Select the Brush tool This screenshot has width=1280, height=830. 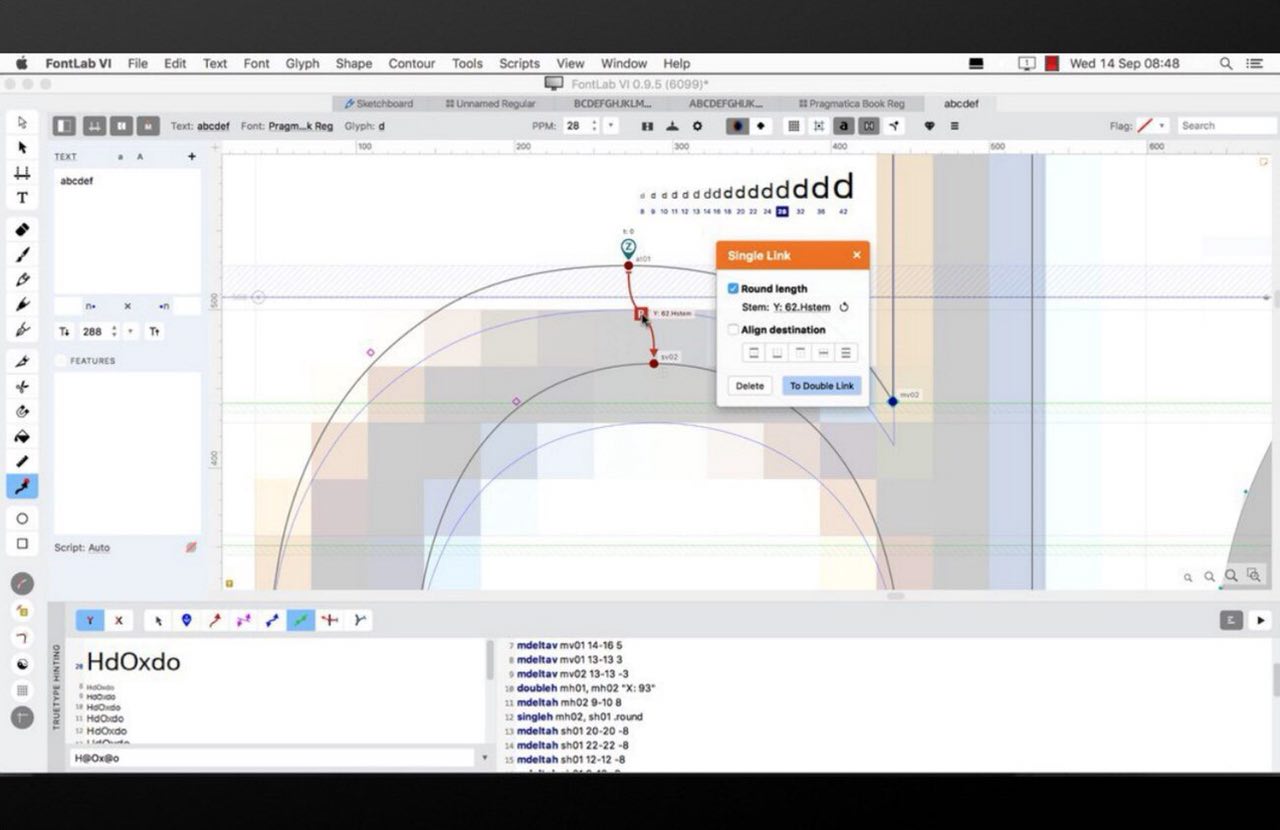pos(22,254)
